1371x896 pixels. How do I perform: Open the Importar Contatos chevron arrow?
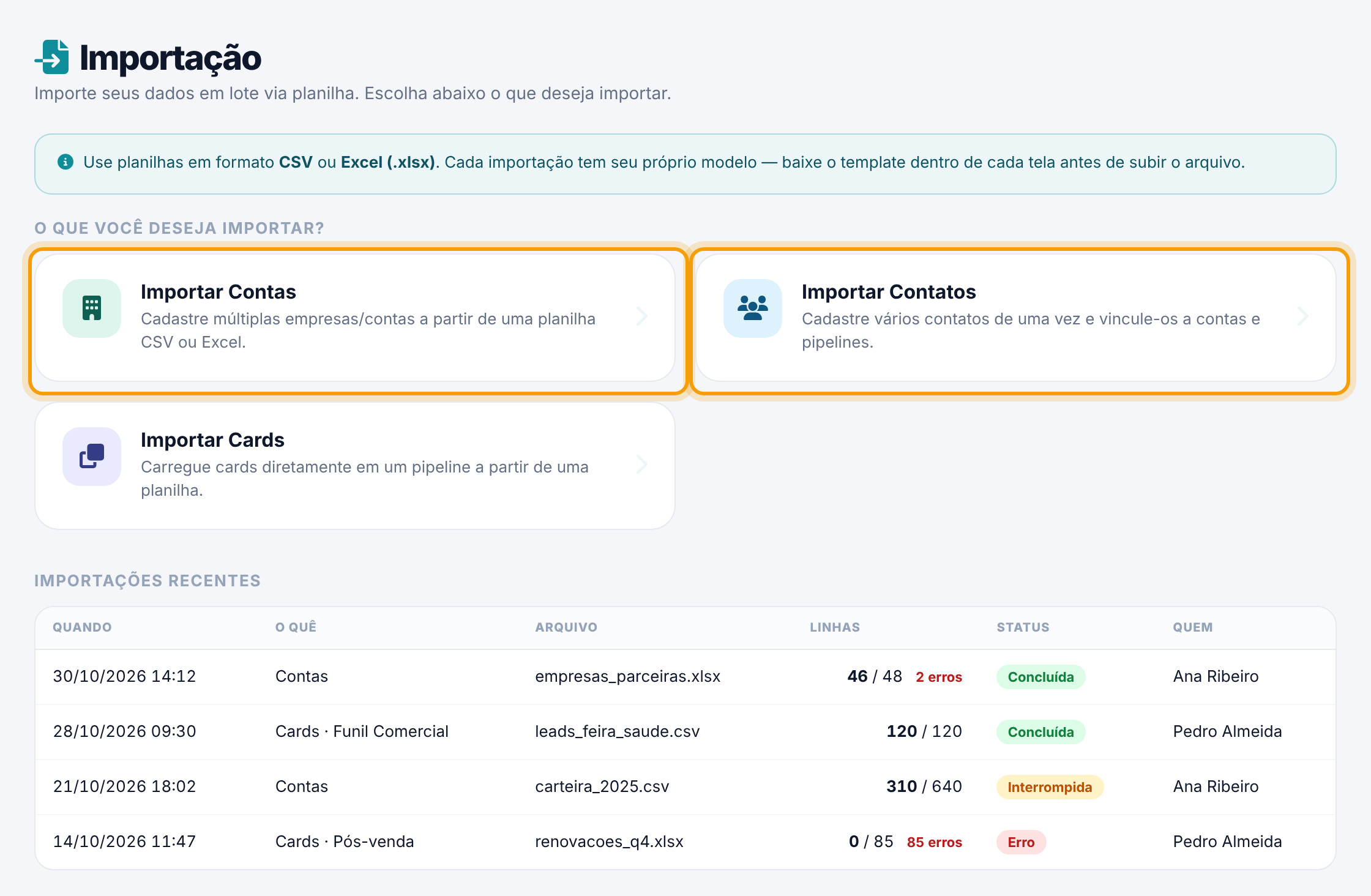[1303, 316]
